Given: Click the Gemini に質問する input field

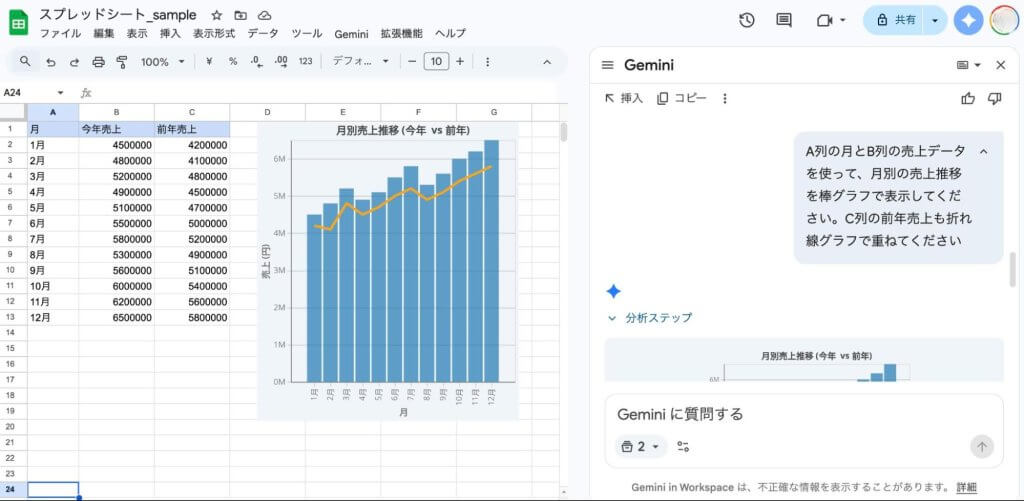Looking at the screenshot, I should [x=804, y=414].
